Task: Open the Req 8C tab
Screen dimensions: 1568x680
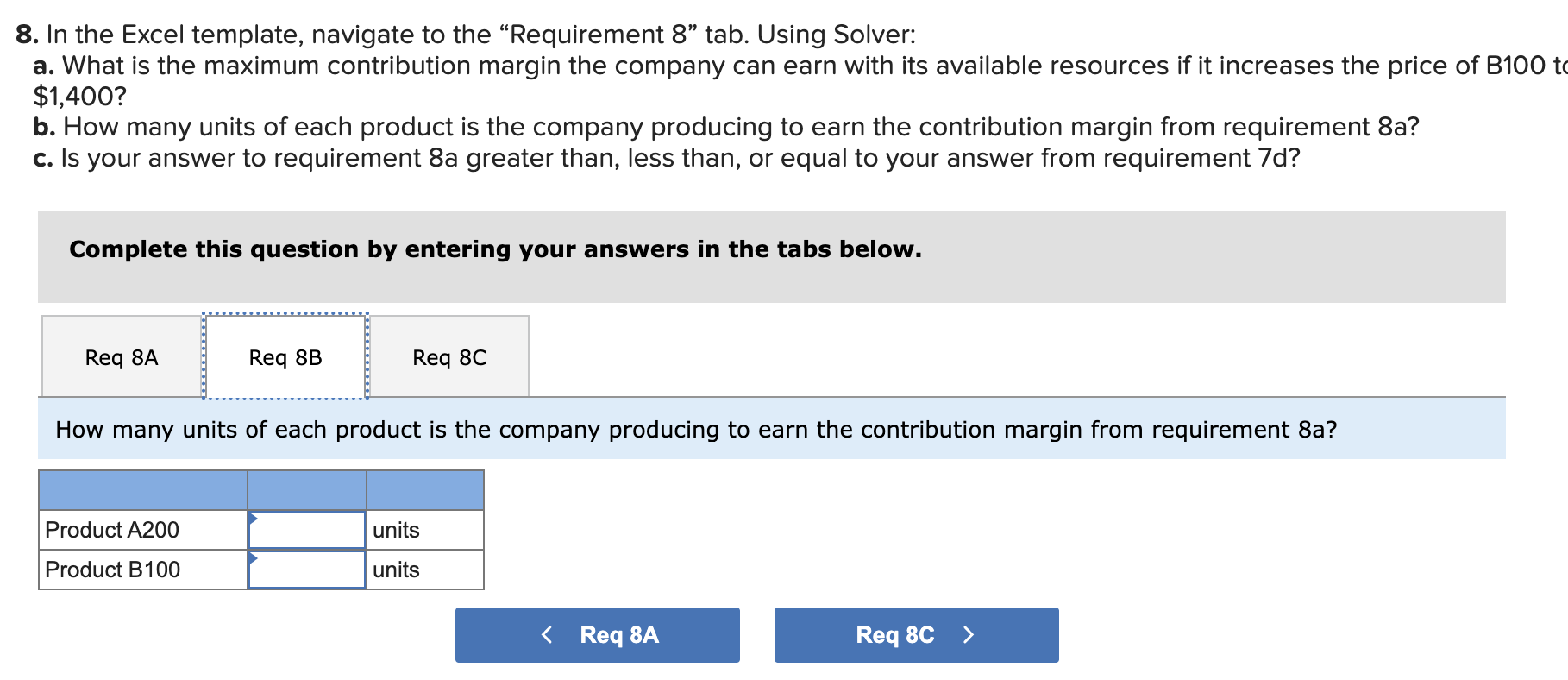Action: [448, 356]
